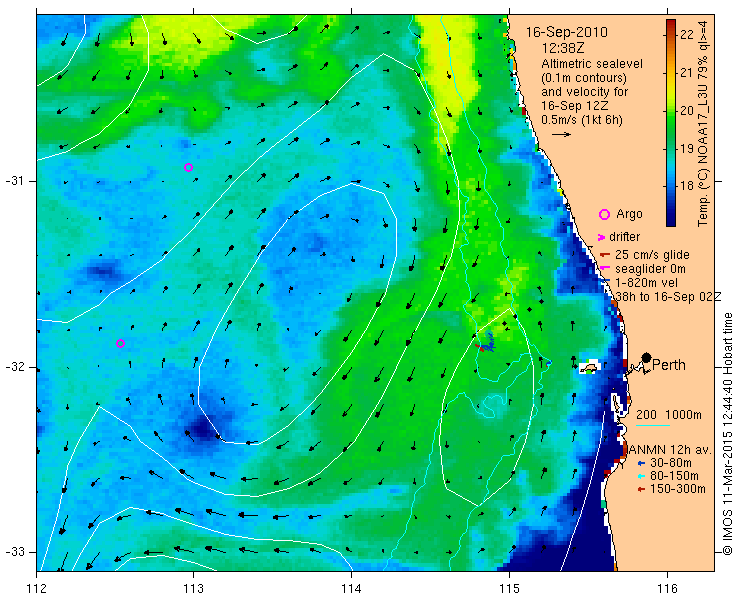The image size is (740, 600).
Task: Click the magenta Argo float circle near -31 latitude
Action: (x=188, y=168)
